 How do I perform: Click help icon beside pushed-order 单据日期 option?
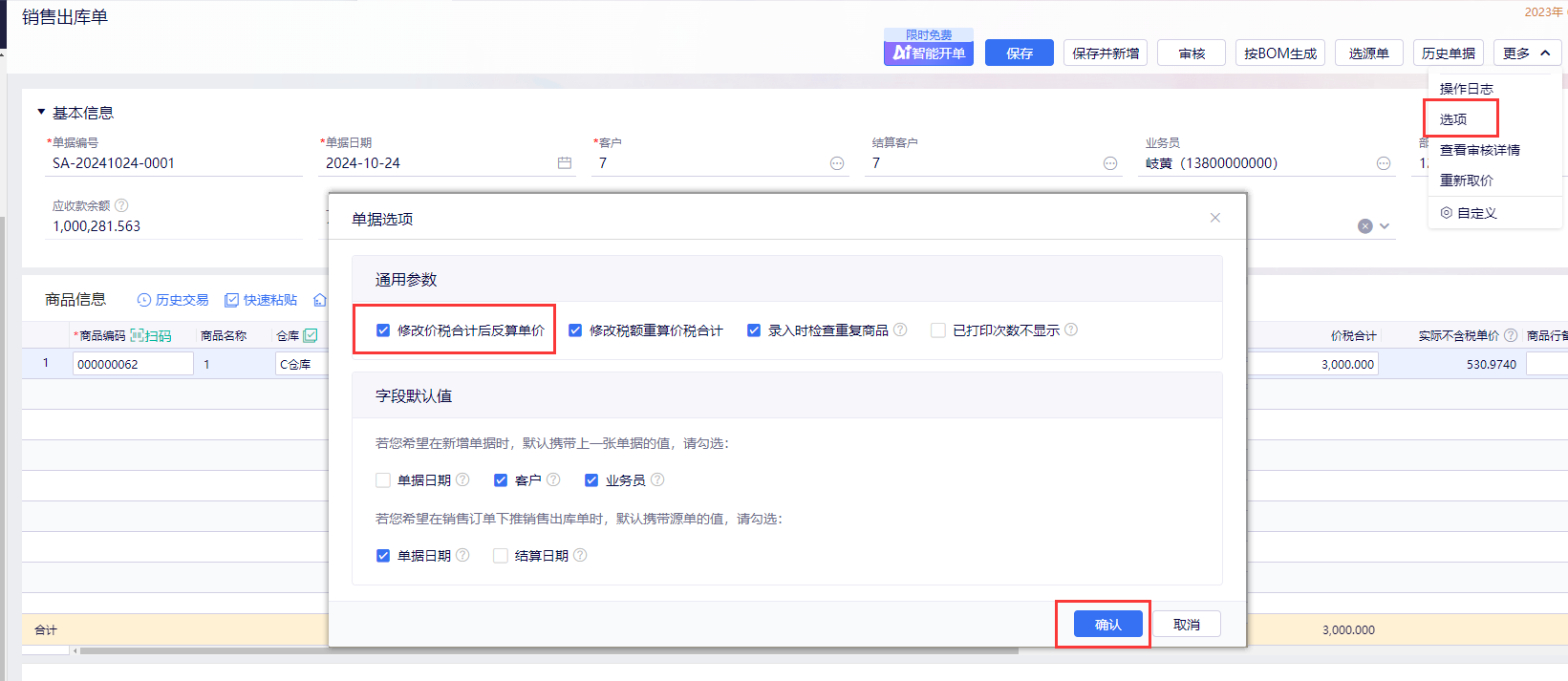pyautogui.click(x=462, y=555)
